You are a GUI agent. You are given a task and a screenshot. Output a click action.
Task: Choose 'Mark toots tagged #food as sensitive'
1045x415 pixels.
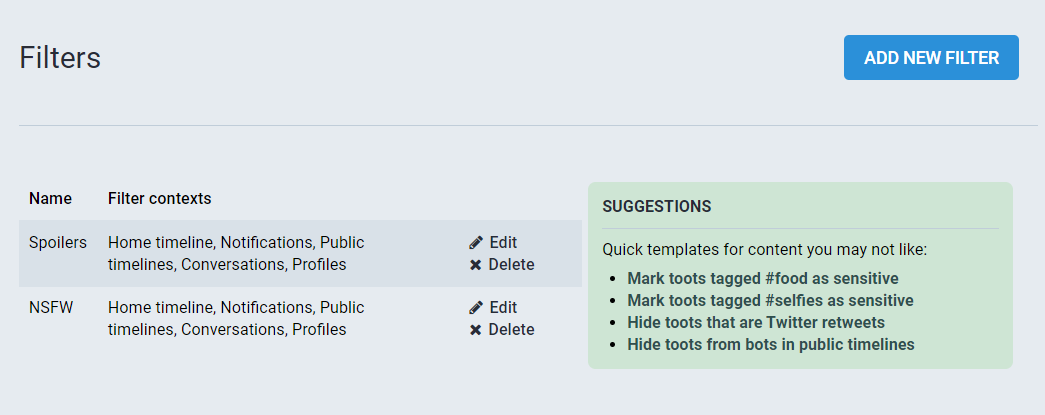(762, 278)
